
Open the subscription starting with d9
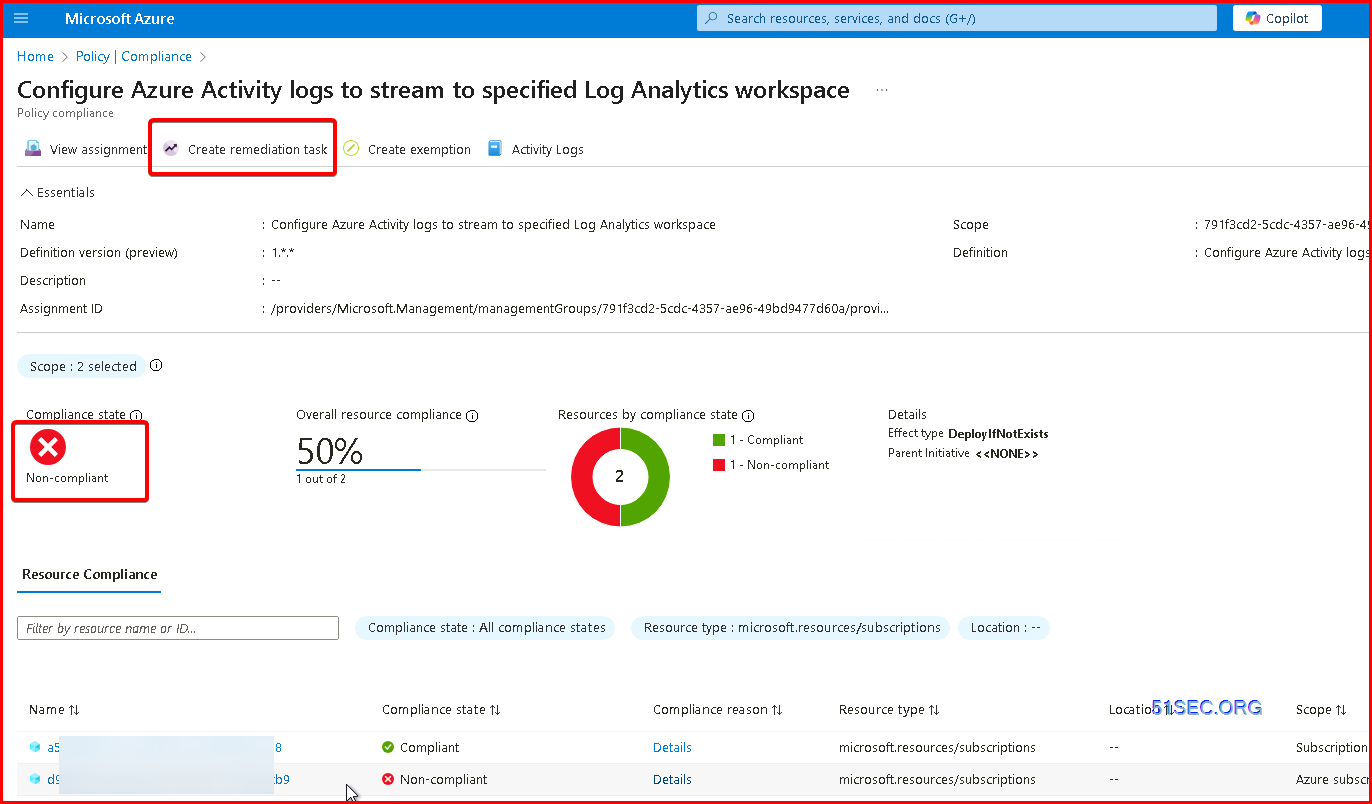click(168, 779)
